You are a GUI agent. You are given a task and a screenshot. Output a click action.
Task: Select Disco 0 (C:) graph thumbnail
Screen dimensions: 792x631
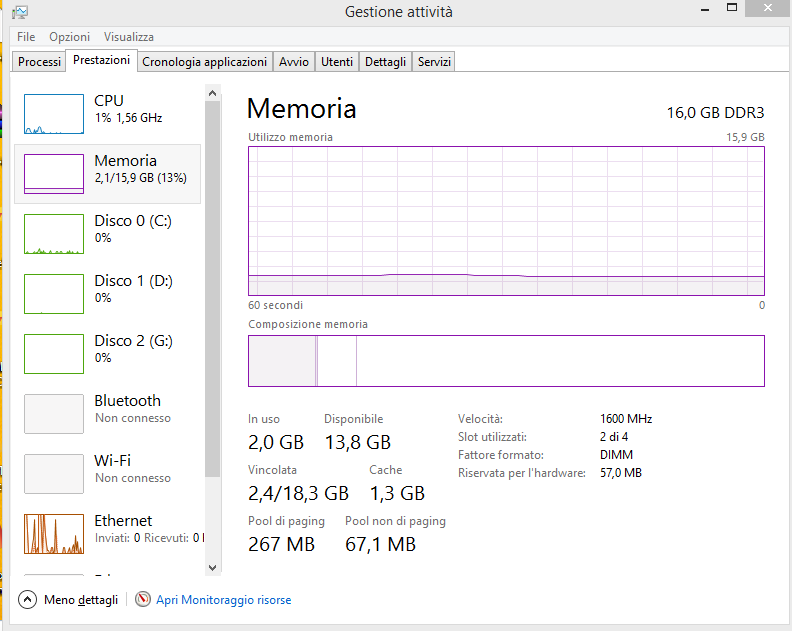[54, 234]
